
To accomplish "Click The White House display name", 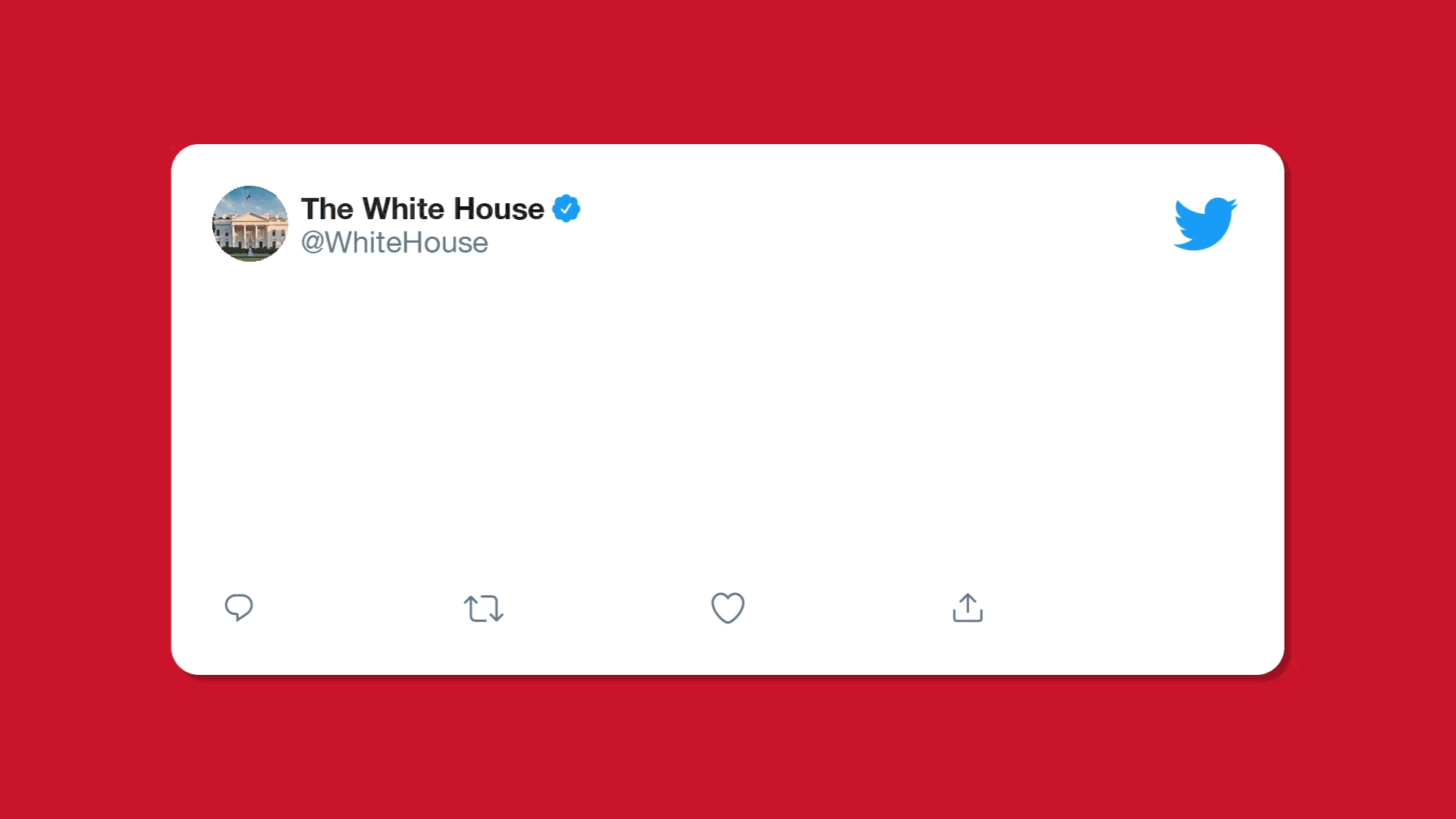I will (x=422, y=209).
